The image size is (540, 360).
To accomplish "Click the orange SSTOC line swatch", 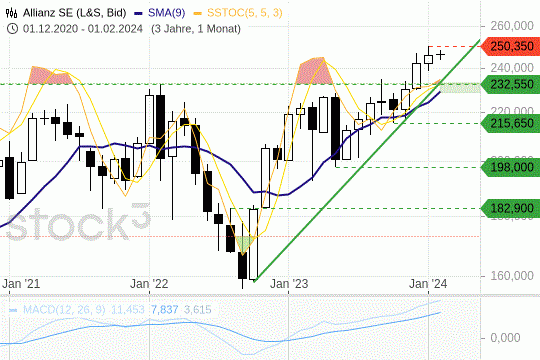I will 198,13.
